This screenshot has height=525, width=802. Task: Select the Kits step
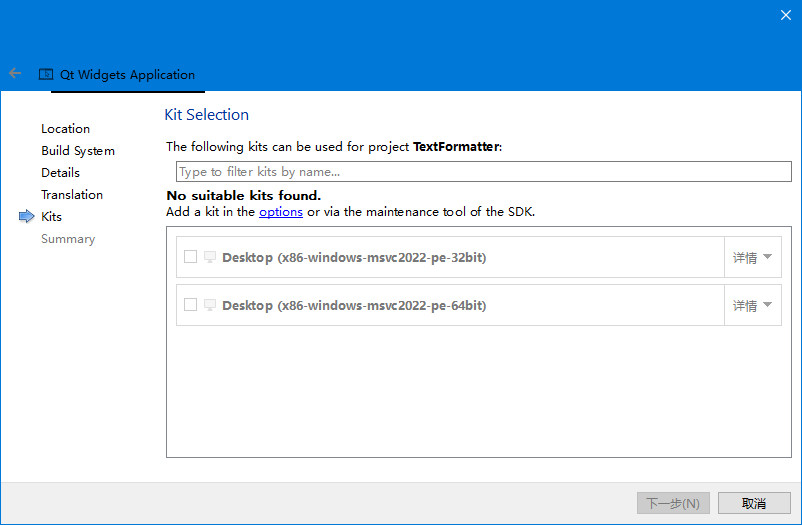pyautogui.click(x=51, y=217)
